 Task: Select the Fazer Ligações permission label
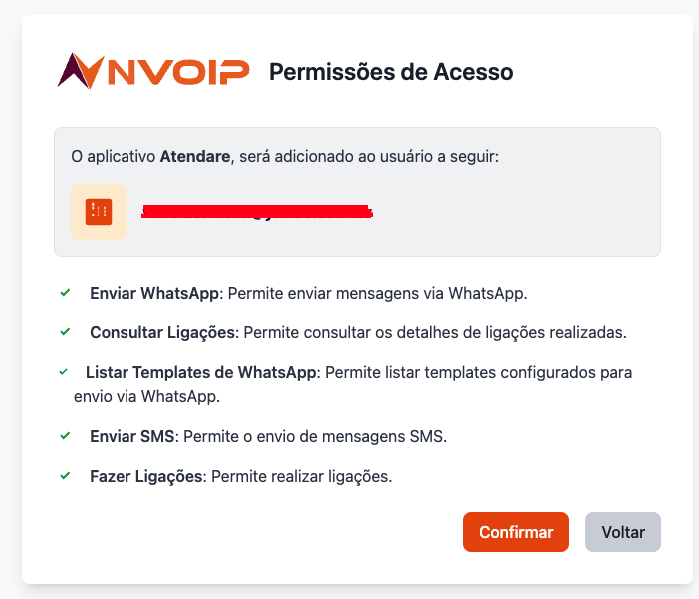pos(146,476)
